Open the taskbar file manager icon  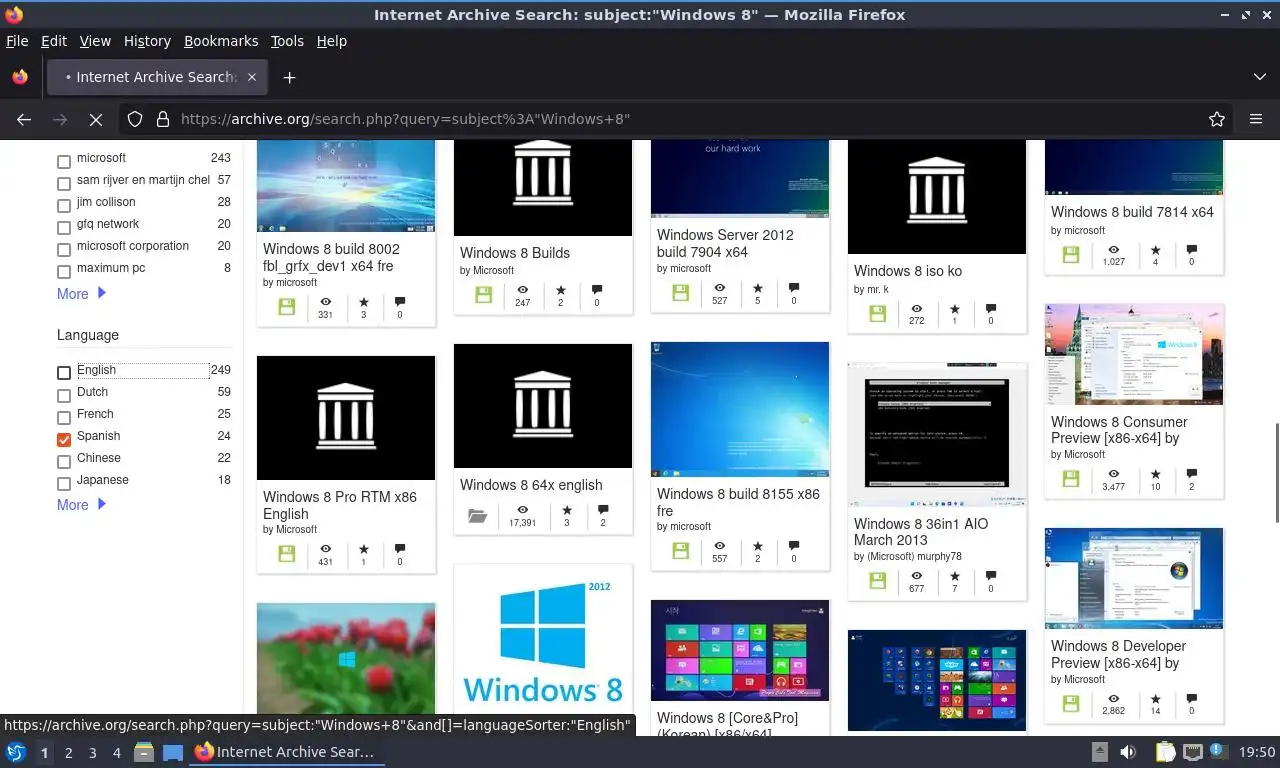[143, 752]
